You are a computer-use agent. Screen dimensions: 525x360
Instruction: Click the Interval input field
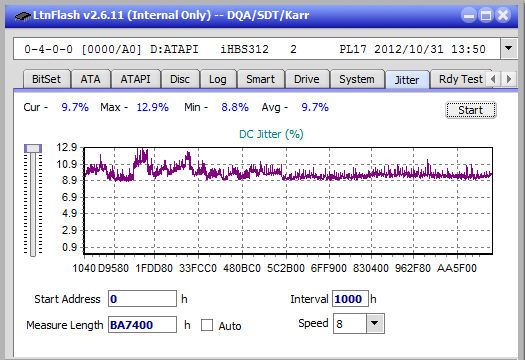350,299
